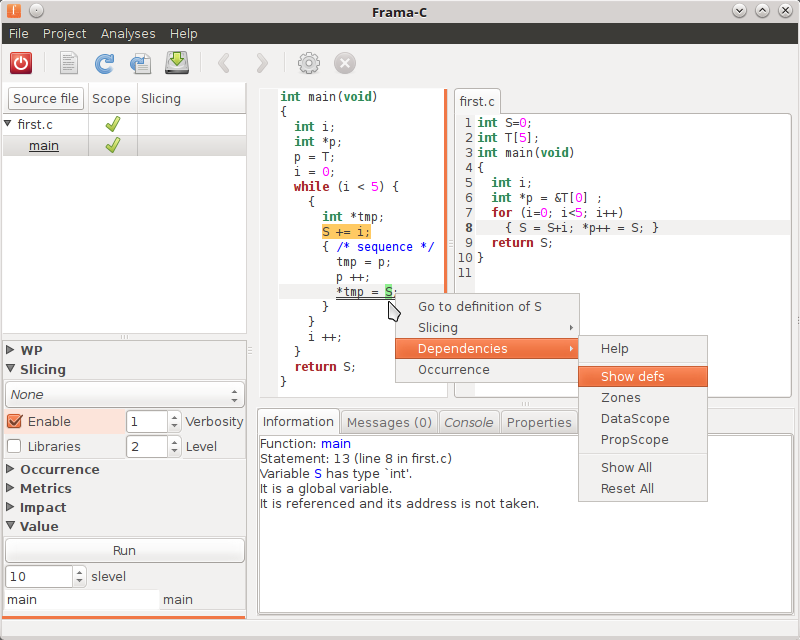Run the Value analysis

(x=124, y=551)
